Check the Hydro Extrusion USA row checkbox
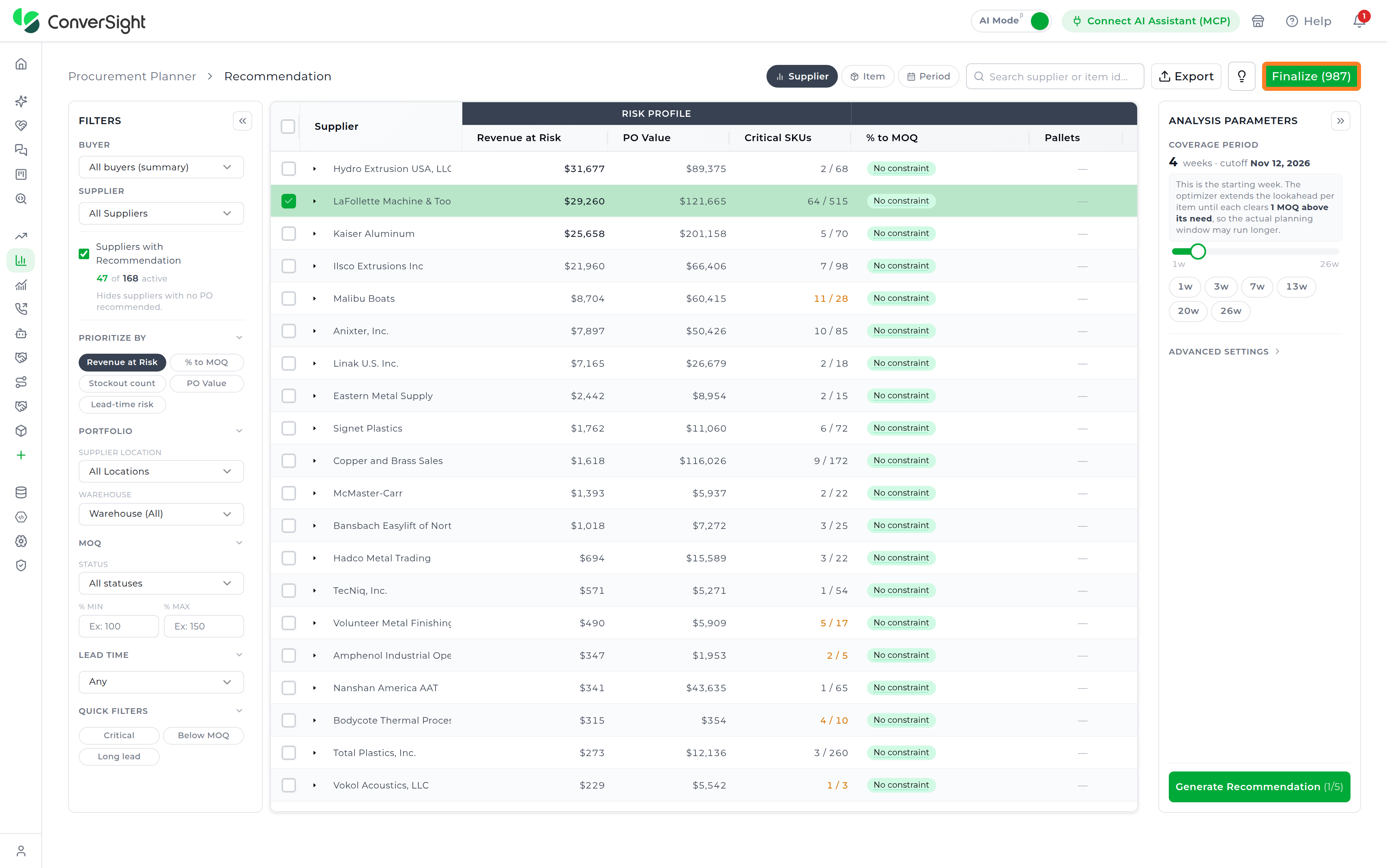This screenshot has width=1387, height=868. click(289, 169)
